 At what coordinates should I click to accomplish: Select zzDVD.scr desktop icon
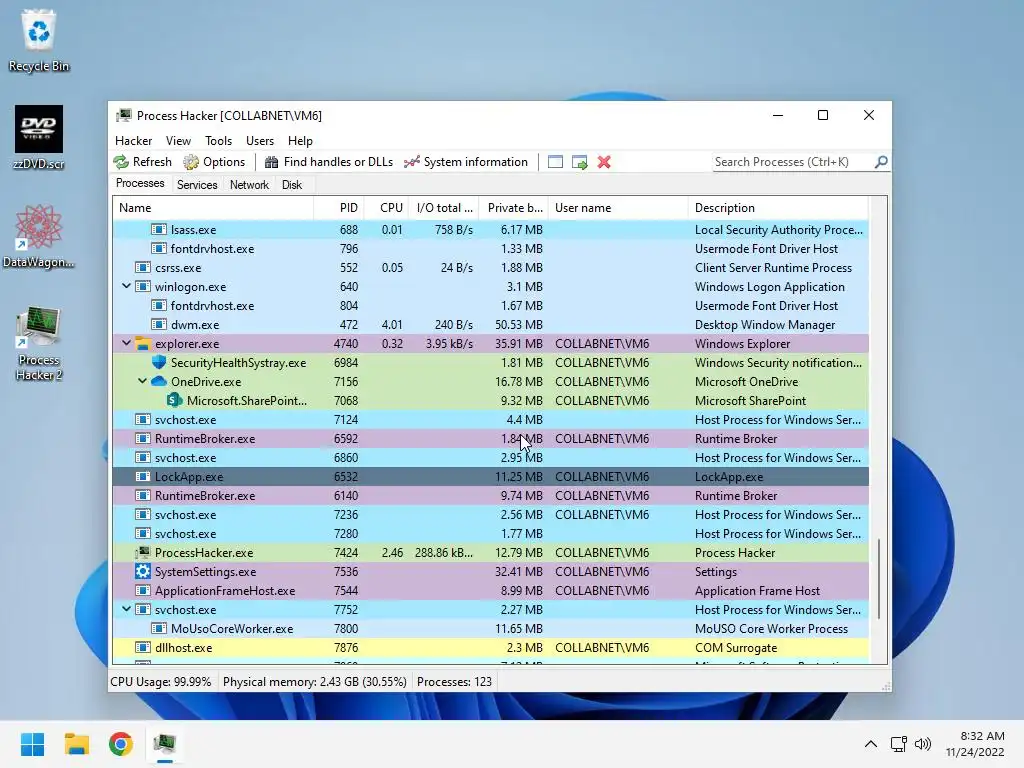tap(39, 138)
